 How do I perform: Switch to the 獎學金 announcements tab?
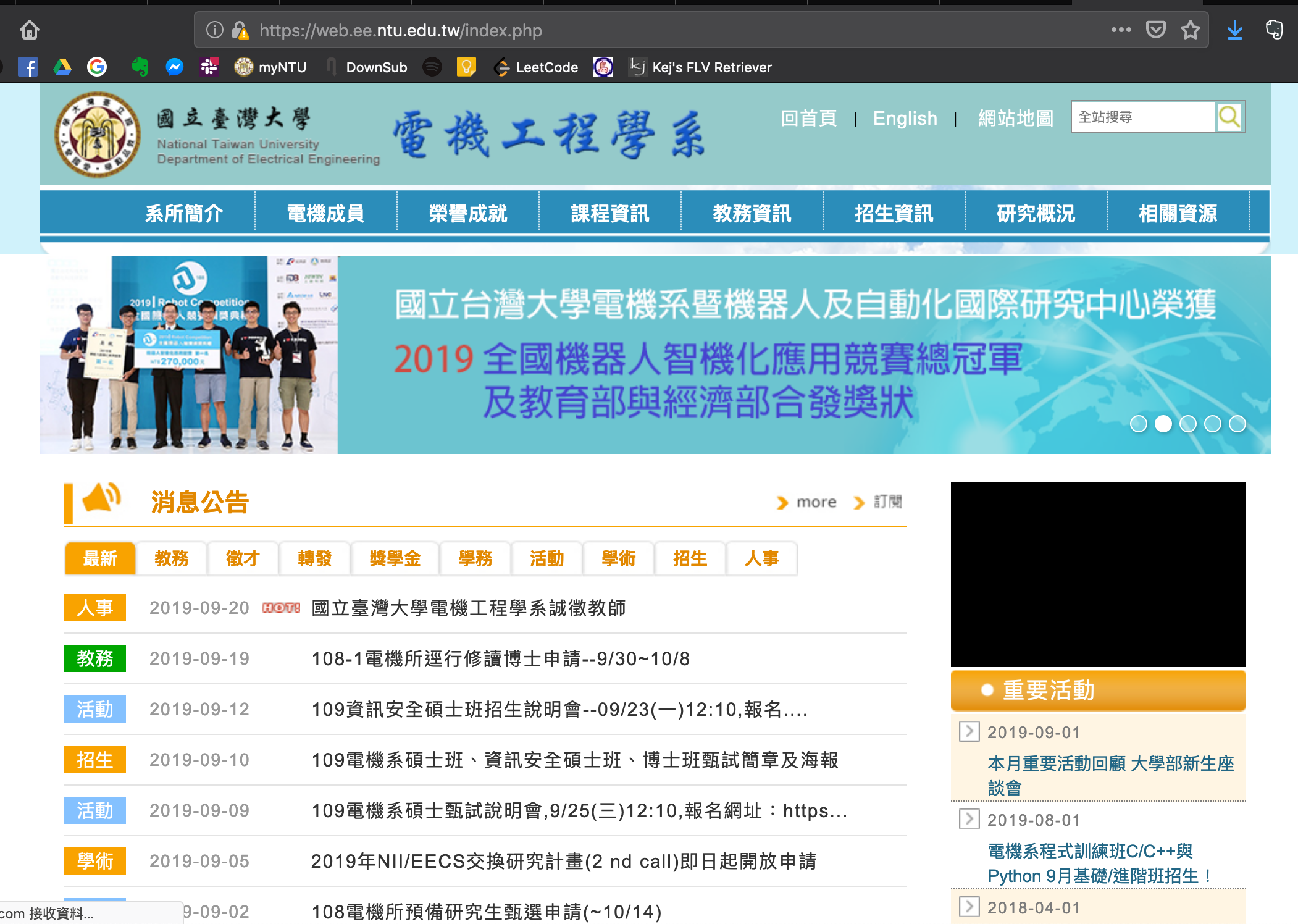tap(395, 558)
